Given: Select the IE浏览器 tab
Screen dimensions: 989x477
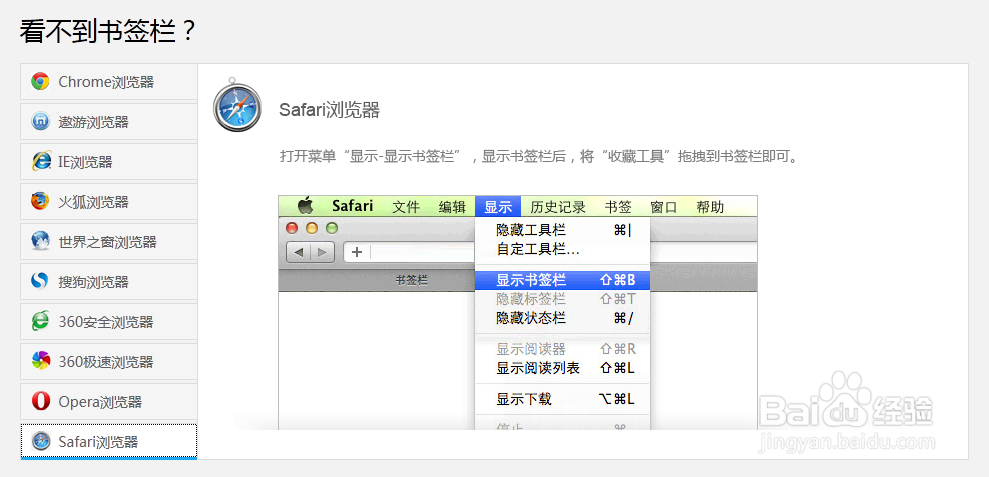Looking at the screenshot, I should tap(109, 162).
